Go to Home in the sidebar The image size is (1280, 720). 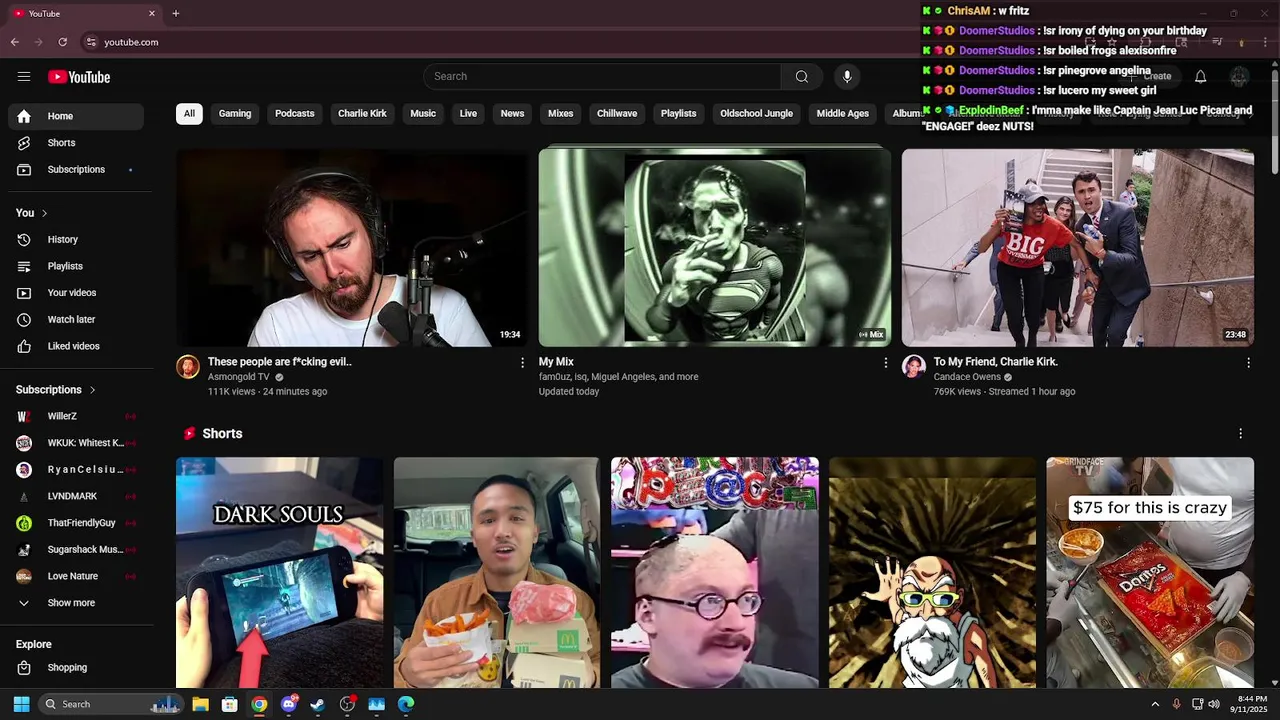pos(76,116)
